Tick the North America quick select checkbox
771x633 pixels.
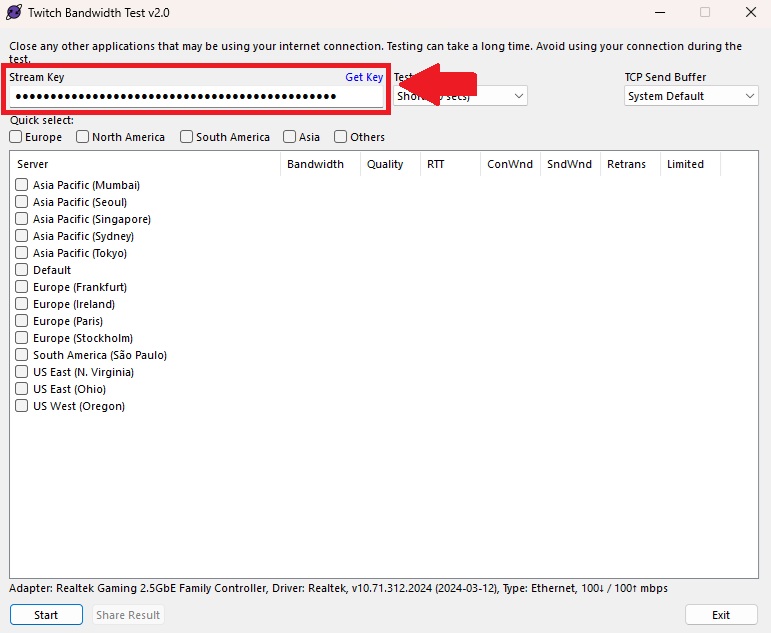point(83,137)
